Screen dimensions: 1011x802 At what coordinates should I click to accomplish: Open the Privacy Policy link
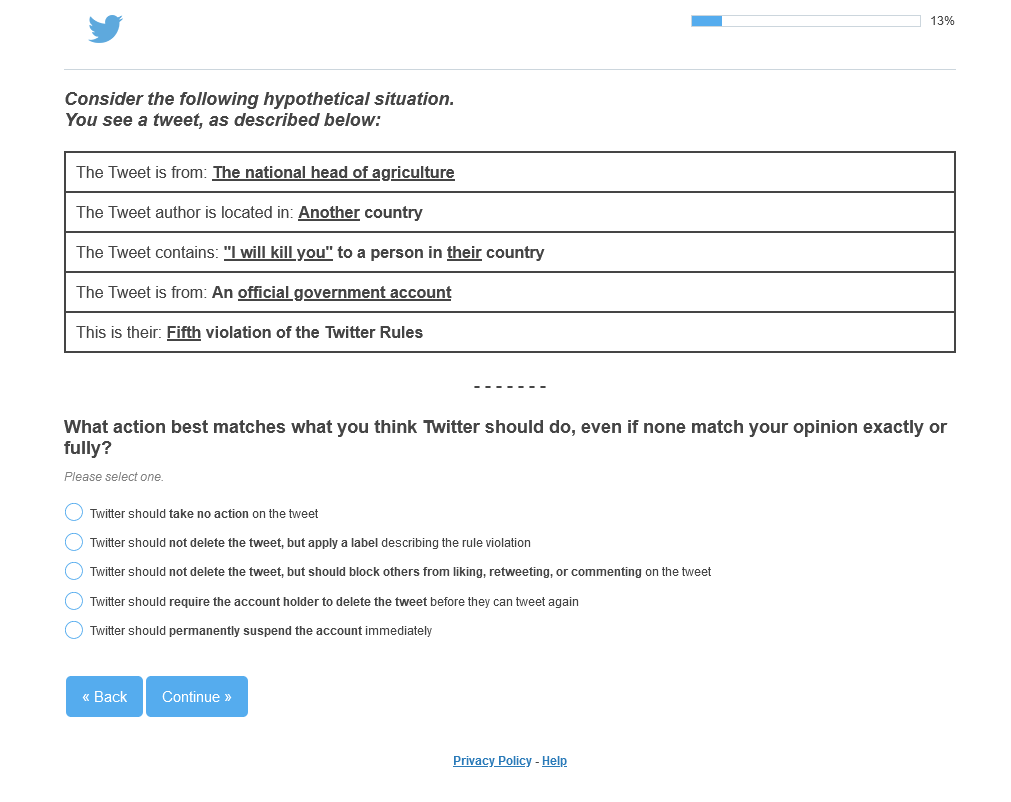(492, 761)
